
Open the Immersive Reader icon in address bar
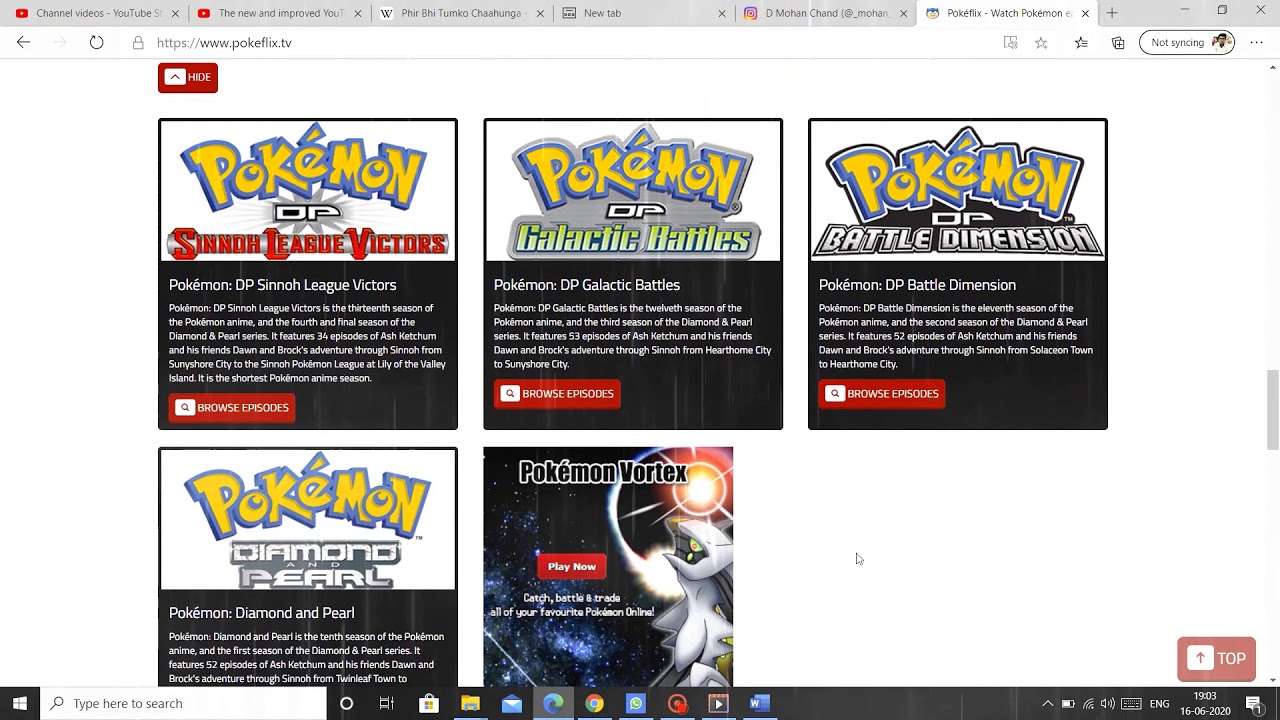(1011, 43)
